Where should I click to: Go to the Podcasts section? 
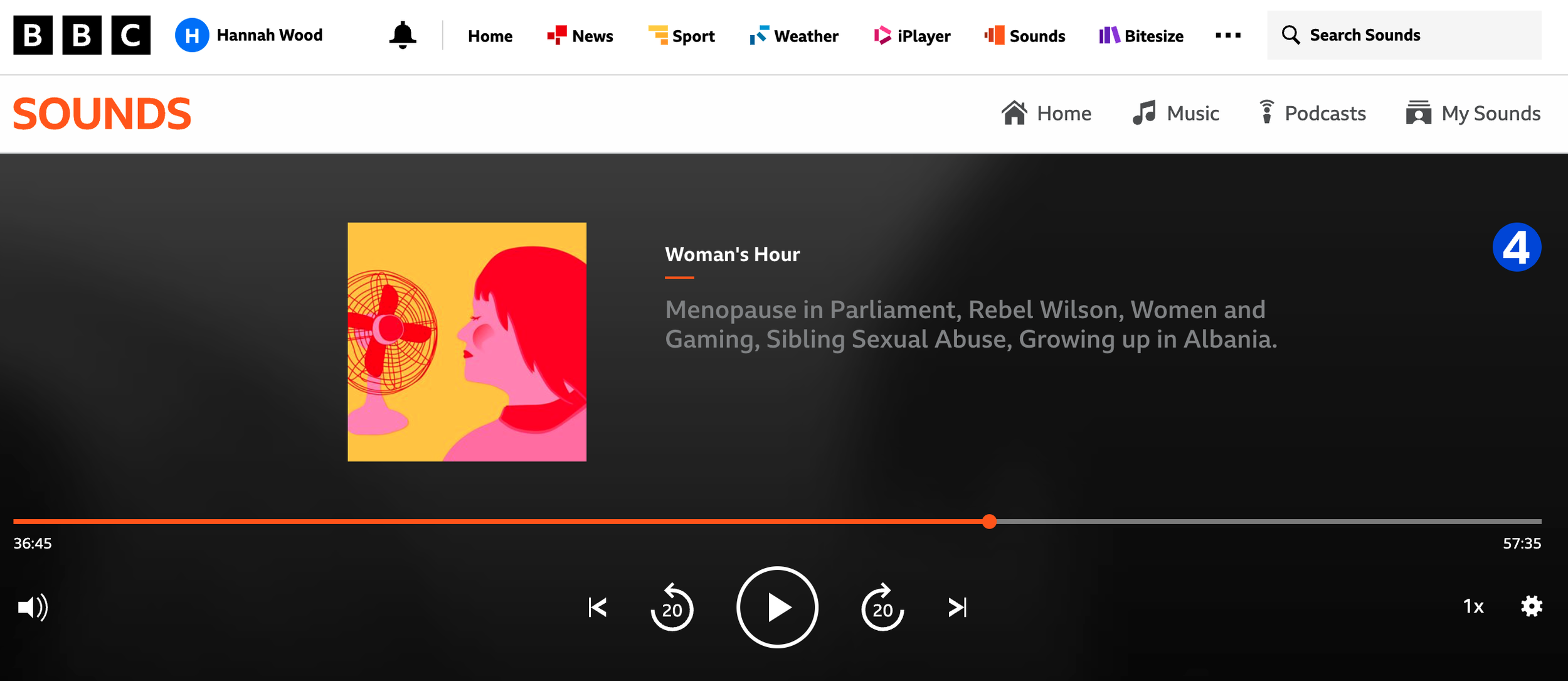[1313, 114]
